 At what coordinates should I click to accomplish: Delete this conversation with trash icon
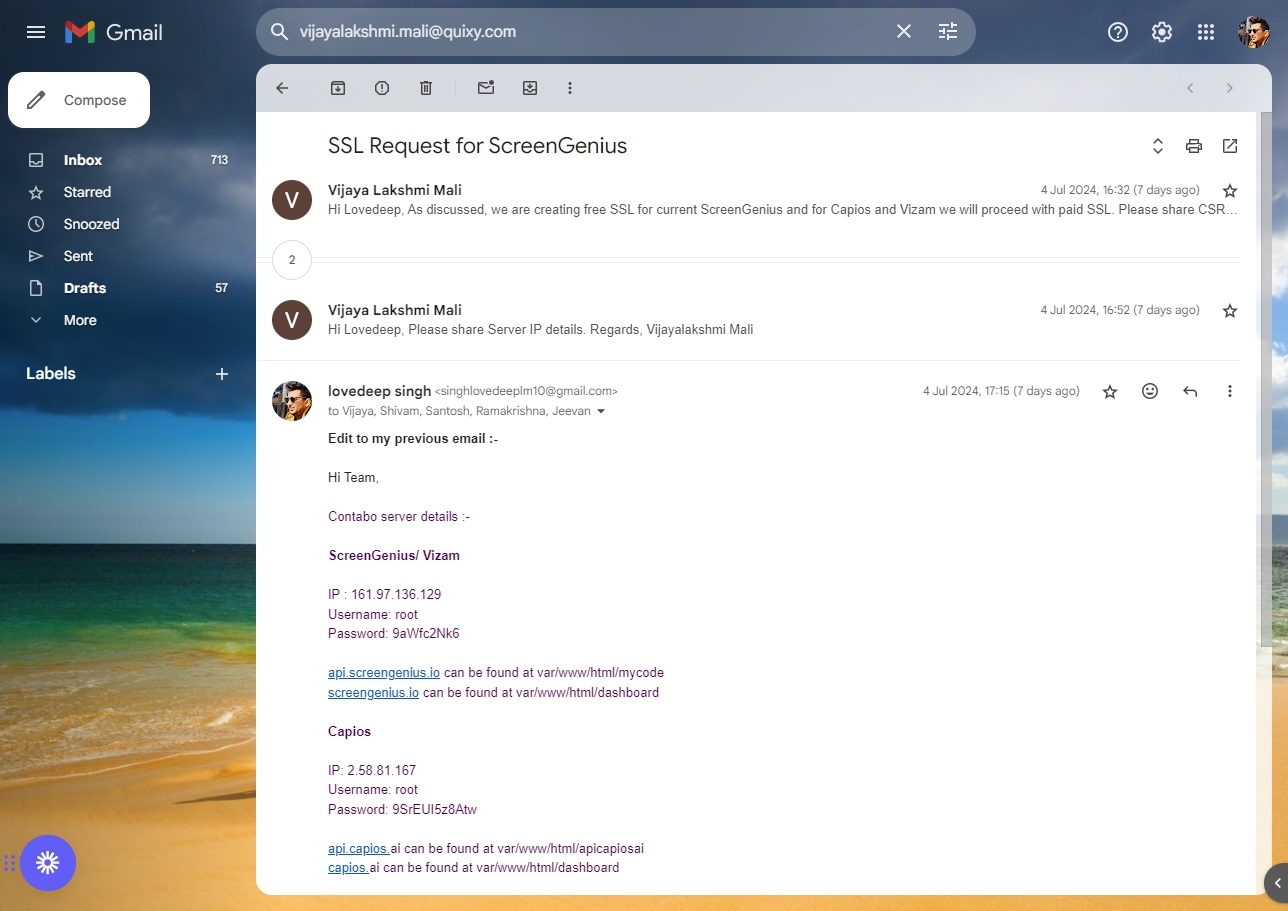(x=426, y=88)
